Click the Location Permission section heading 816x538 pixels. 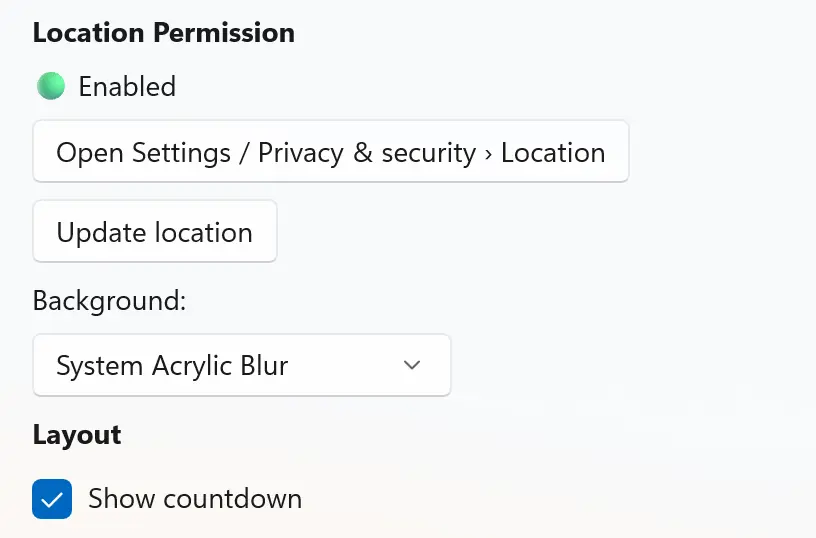tap(163, 32)
